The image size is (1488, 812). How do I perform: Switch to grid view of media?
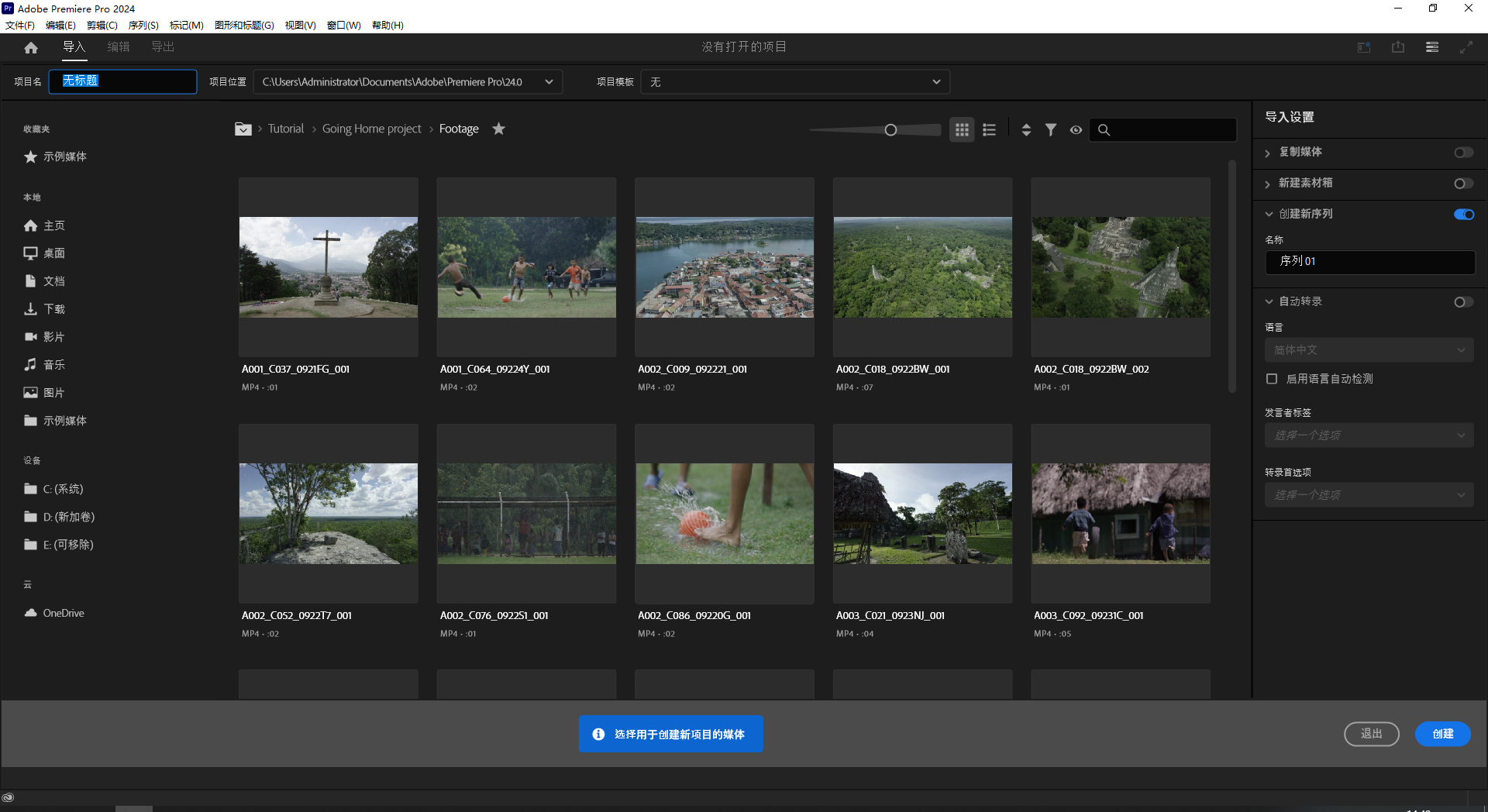[961, 129]
